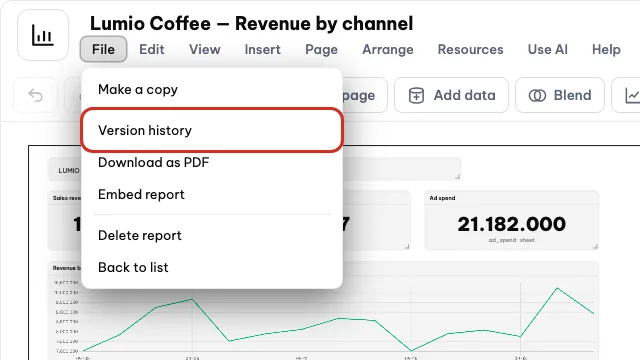Open the File menu
The image size is (640, 360).
point(103,49)
